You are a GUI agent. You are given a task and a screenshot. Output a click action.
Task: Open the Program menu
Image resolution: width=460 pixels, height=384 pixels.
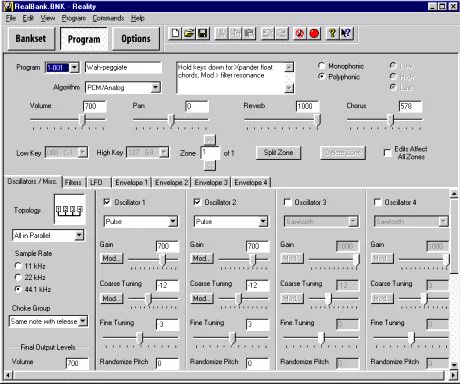(x=74, y=18)
